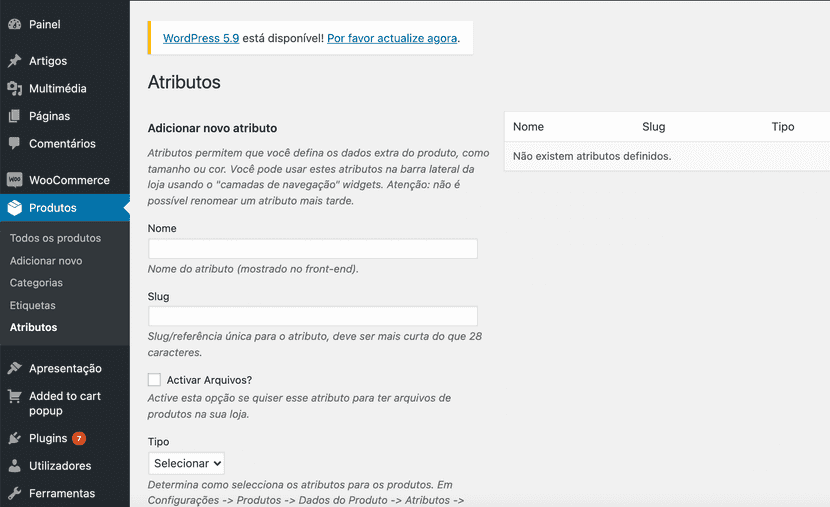830x507 pixels.
Task: Click the WooCommerce logo icon
Action: (14, 180)
